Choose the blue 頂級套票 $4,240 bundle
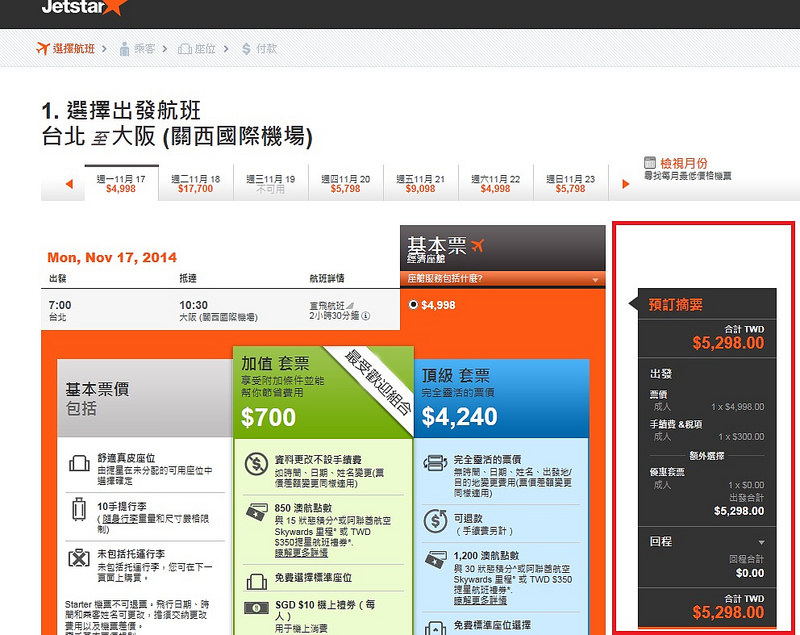This screenshot has width=800, height=635. coord(502,399)
